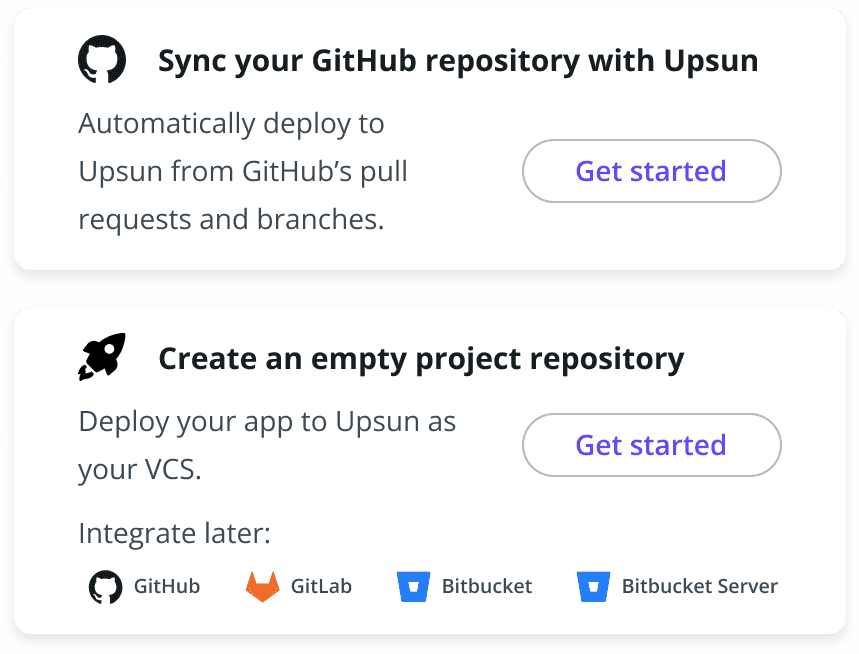Image resolution: width=859 pixels, height=654 pixels.
Task: Choose the Bitbucket Server text label
Action: pos(700,586)
